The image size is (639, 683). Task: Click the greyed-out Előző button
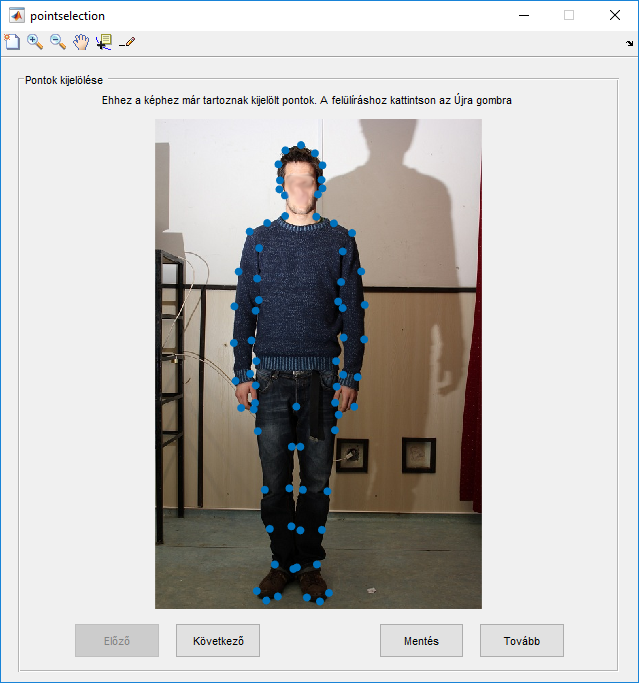pyautogui.click(x=117, y=641)
